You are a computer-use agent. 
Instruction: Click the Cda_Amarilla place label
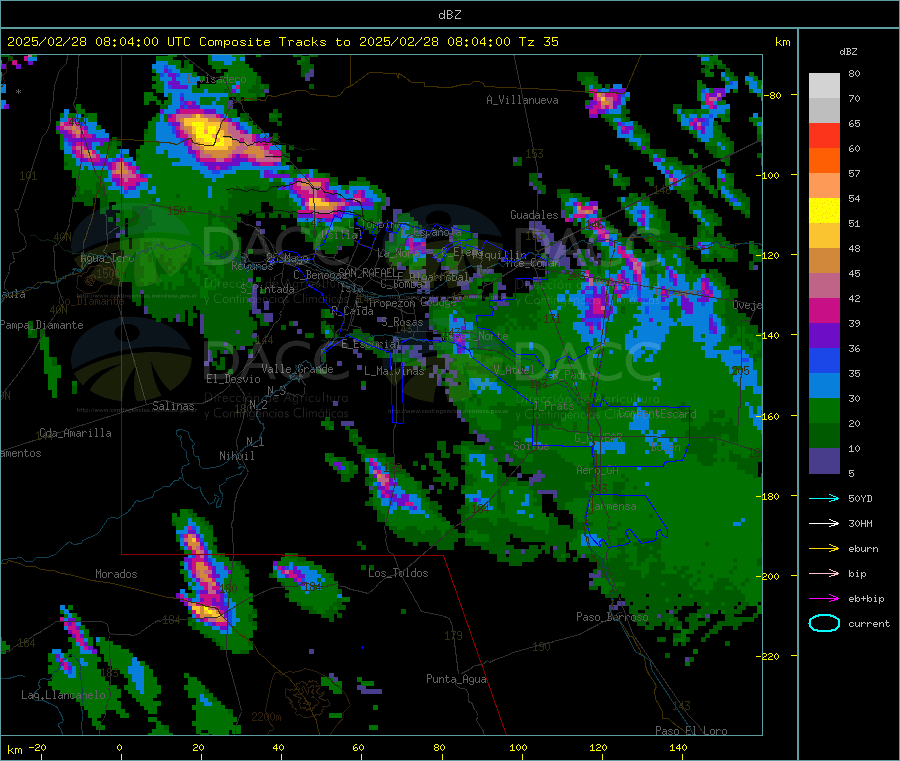75,433
